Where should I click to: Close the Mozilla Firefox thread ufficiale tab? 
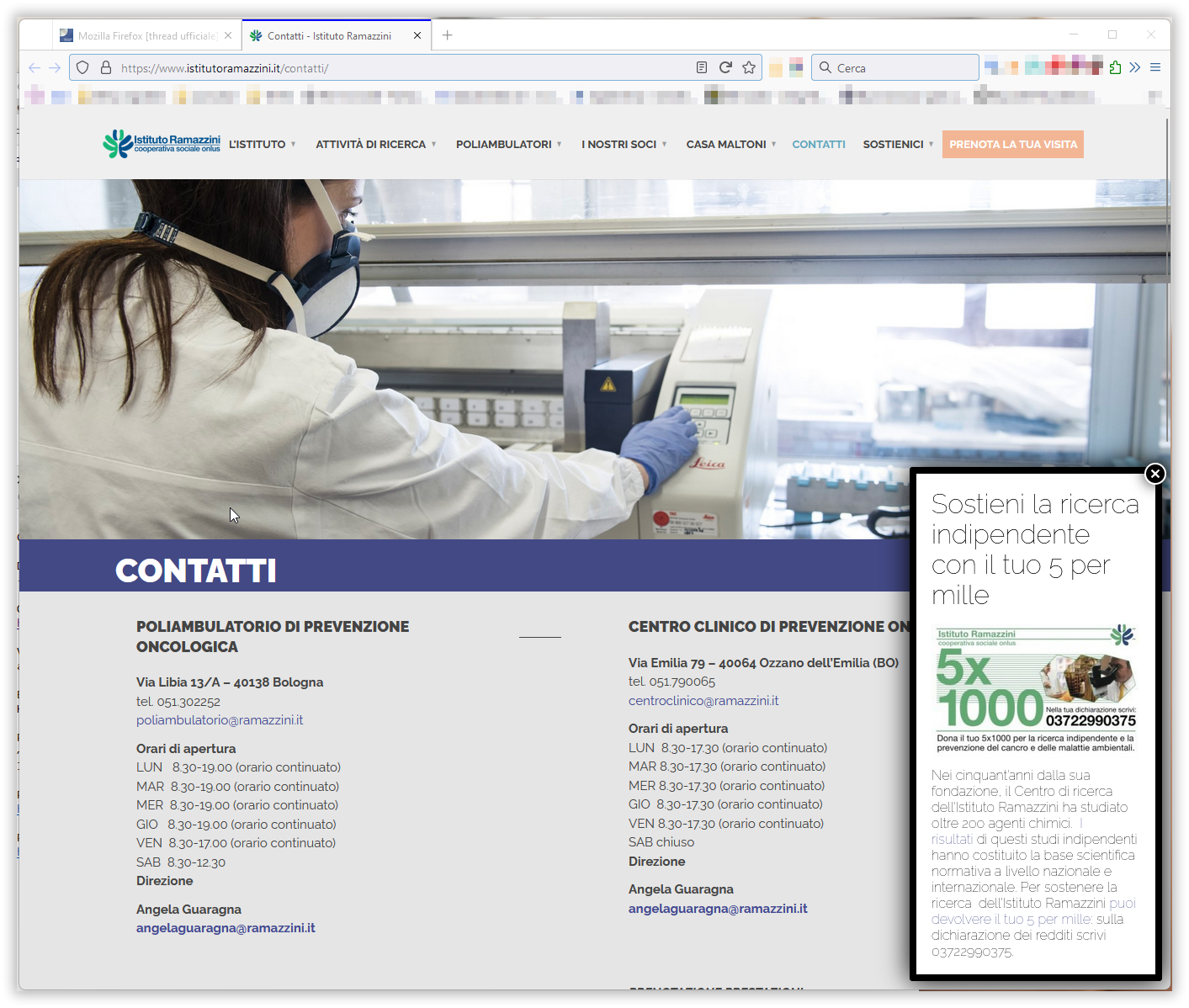pos(228,36)
